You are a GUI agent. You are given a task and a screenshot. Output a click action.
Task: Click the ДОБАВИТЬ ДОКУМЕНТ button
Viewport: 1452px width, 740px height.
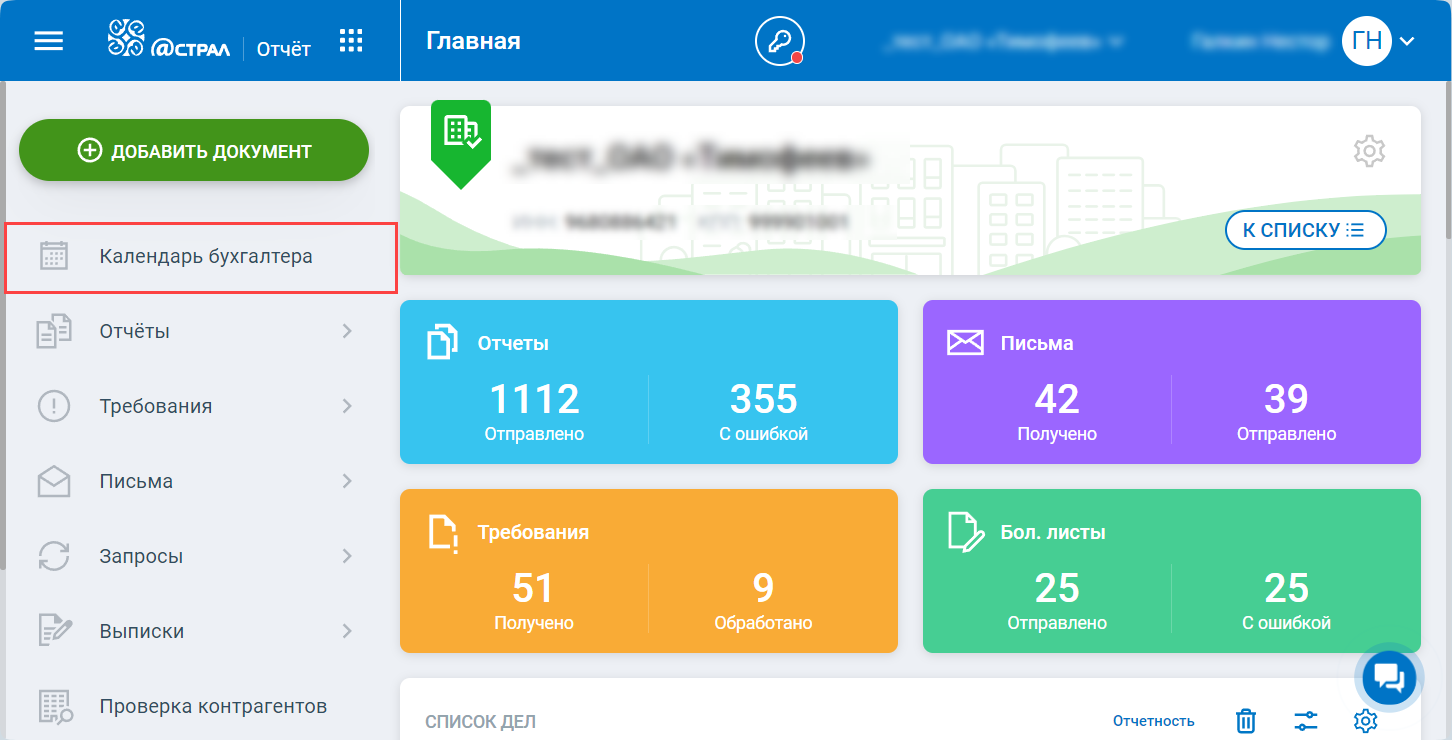coord(194,150)
